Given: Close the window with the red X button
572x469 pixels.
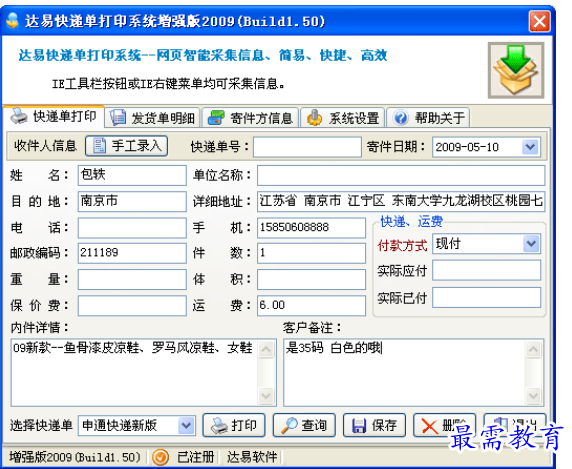Looking at the screenshot, I should [539, 22].
